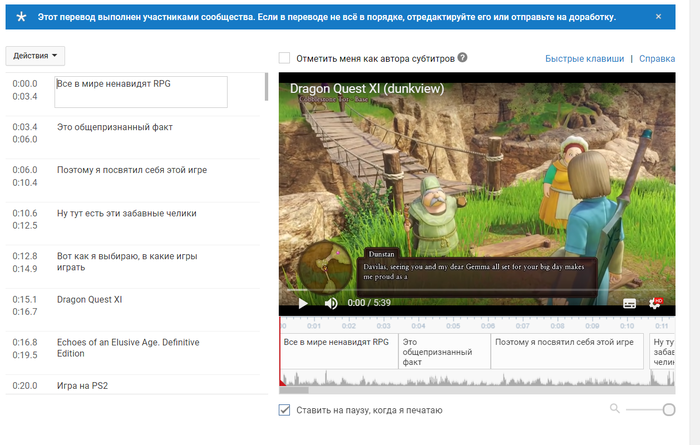Select subtitle line 'Dragon Quest XI' in list
Viewport: 700px width, 445px height.
click(90, 299)
